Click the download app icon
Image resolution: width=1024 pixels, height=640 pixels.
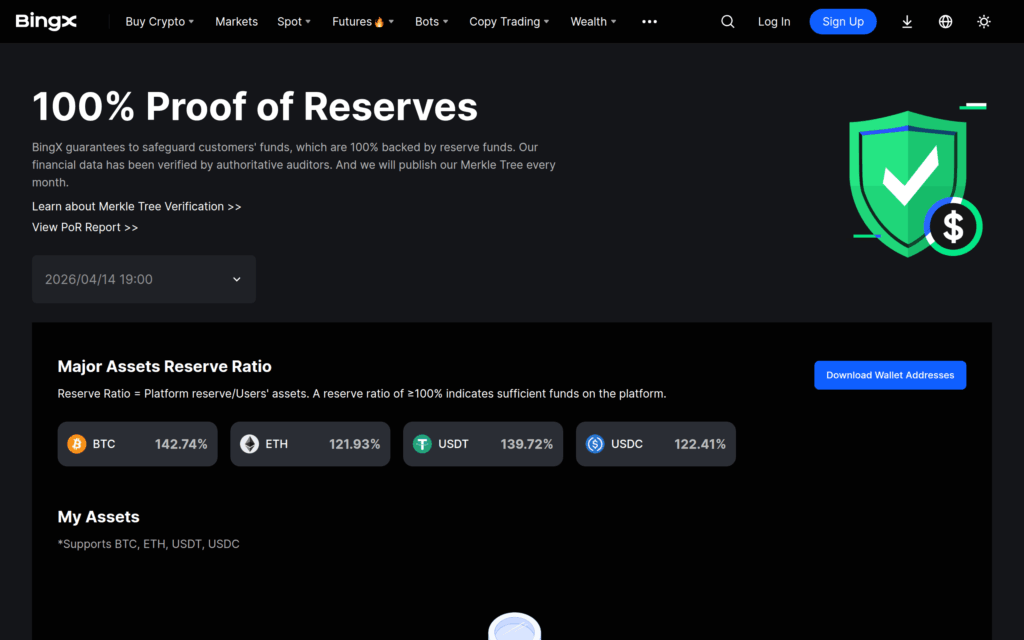point(906,22)
